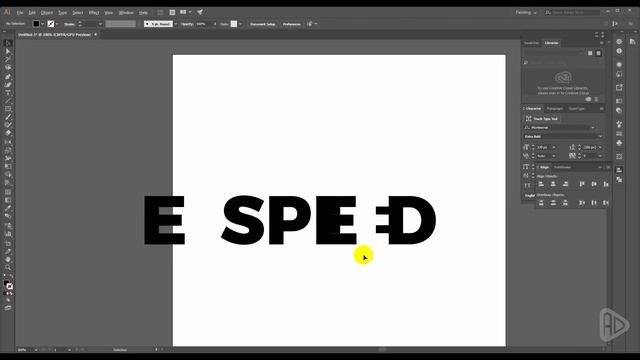Open the graphic Style dropdown

(x=240, y=24)
